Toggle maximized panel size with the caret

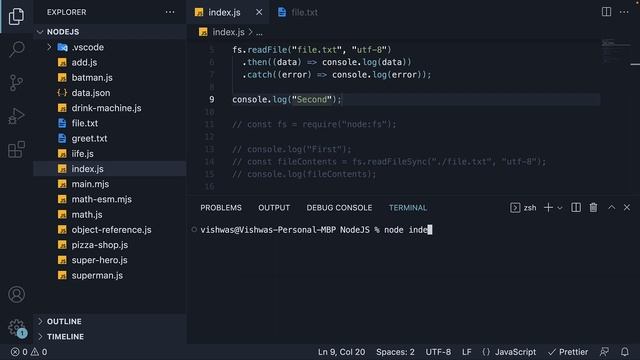tap(611, 207)
